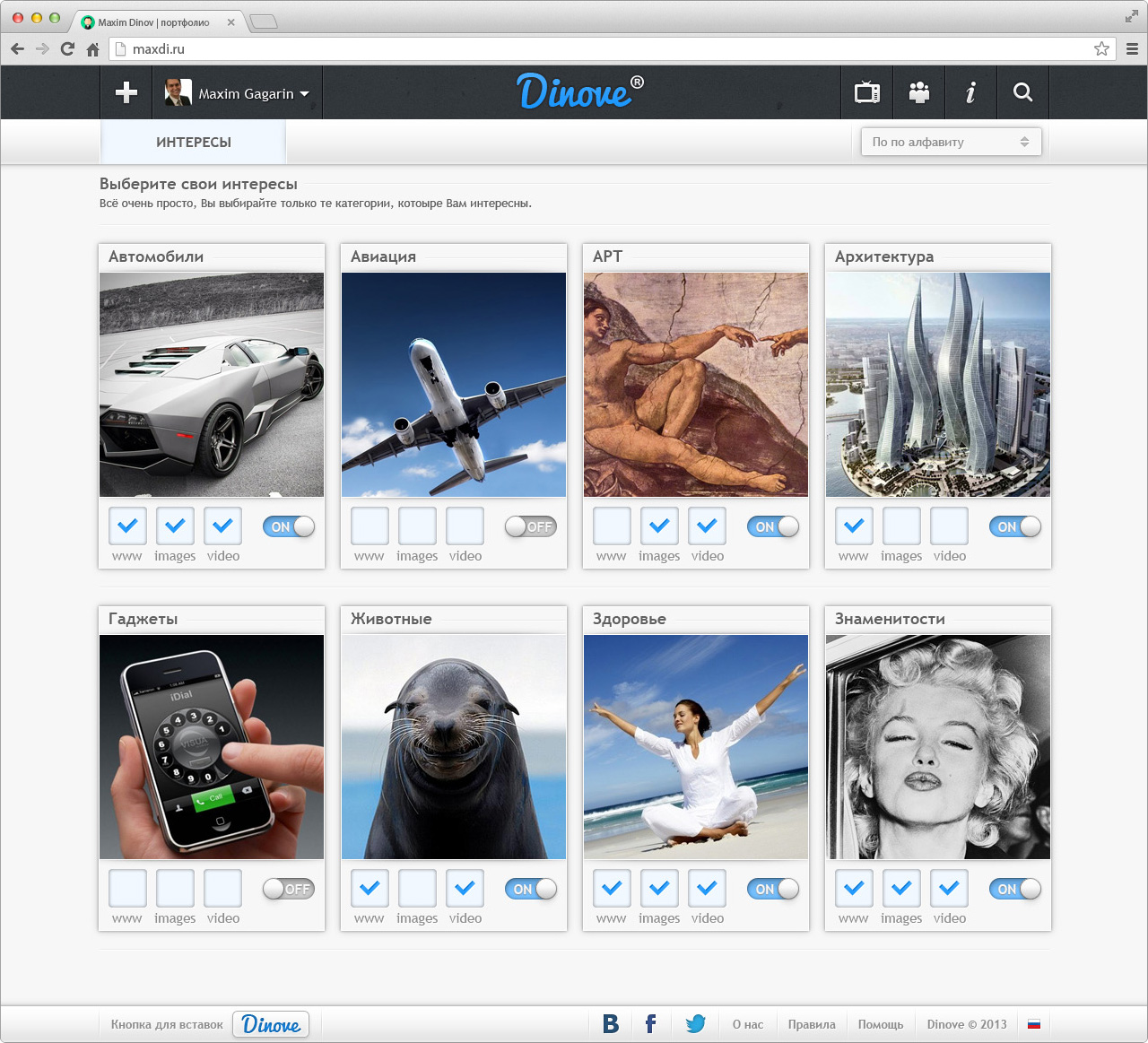This screenshot has height=1043, width=1148.
Task: Click the 'Dinove © 2013' footer text
Action: click(967, 1024)
